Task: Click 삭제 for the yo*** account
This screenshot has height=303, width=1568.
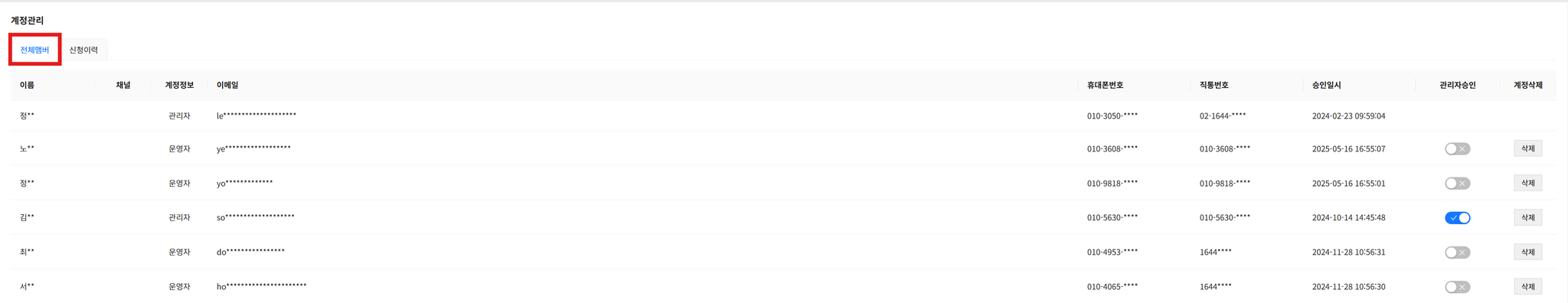Action: click(x=1527, y=183)
